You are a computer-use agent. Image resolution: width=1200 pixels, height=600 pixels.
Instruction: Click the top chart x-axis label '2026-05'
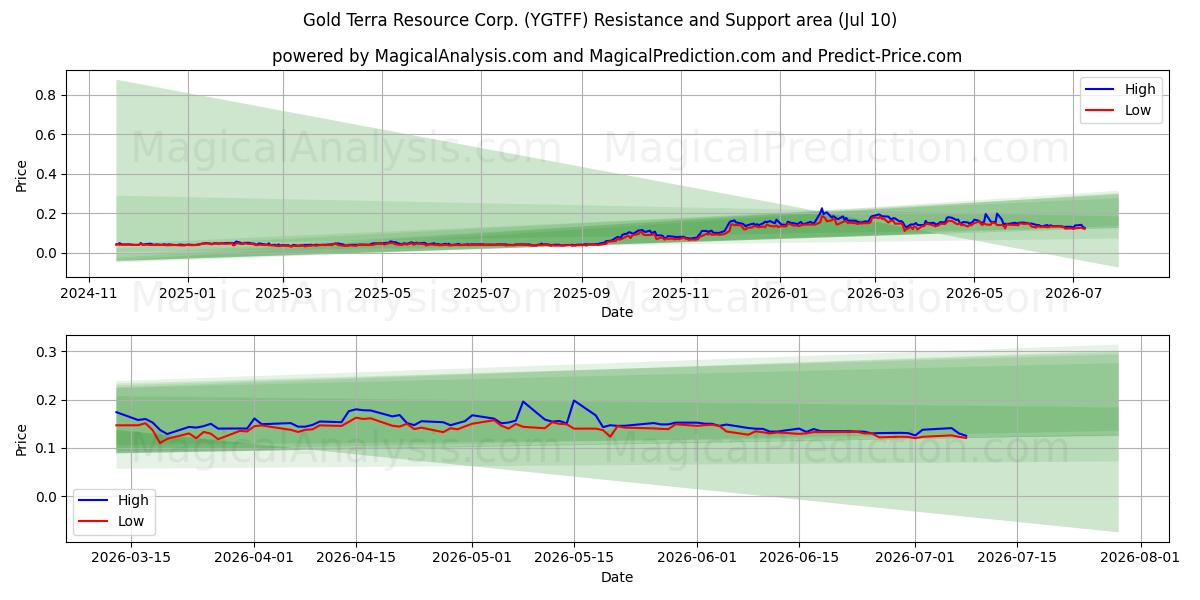coord(974,293)
